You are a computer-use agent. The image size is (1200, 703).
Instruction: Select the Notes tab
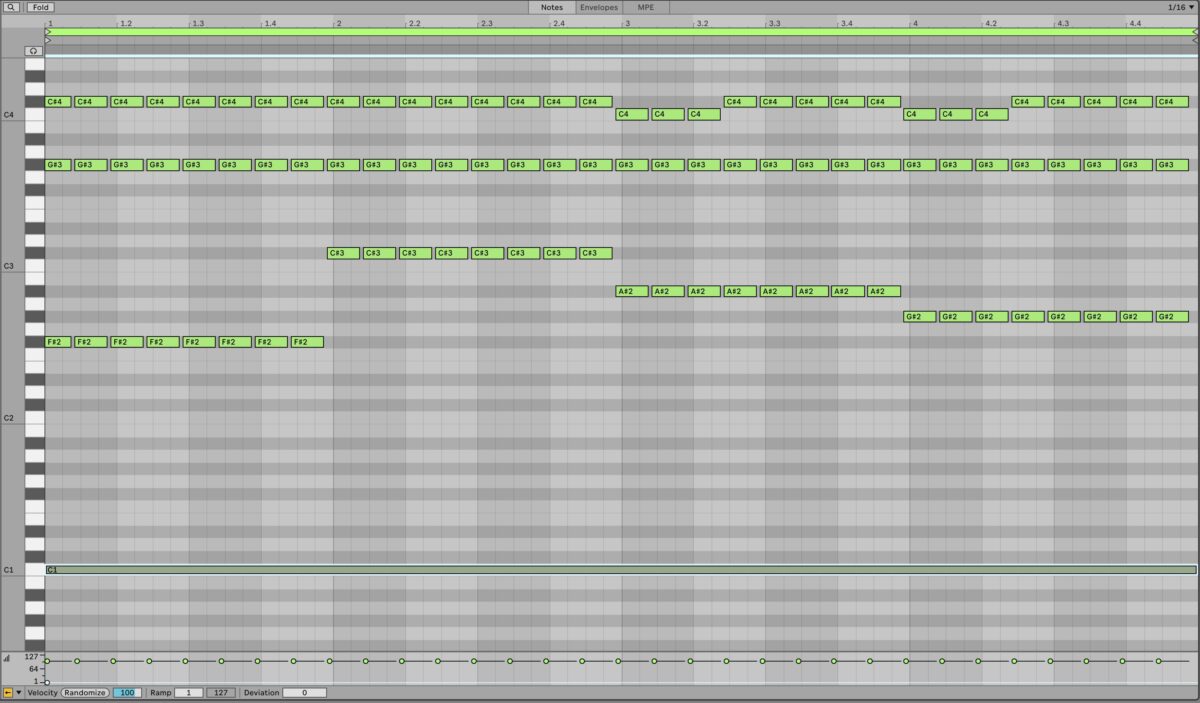coord(551,7)
